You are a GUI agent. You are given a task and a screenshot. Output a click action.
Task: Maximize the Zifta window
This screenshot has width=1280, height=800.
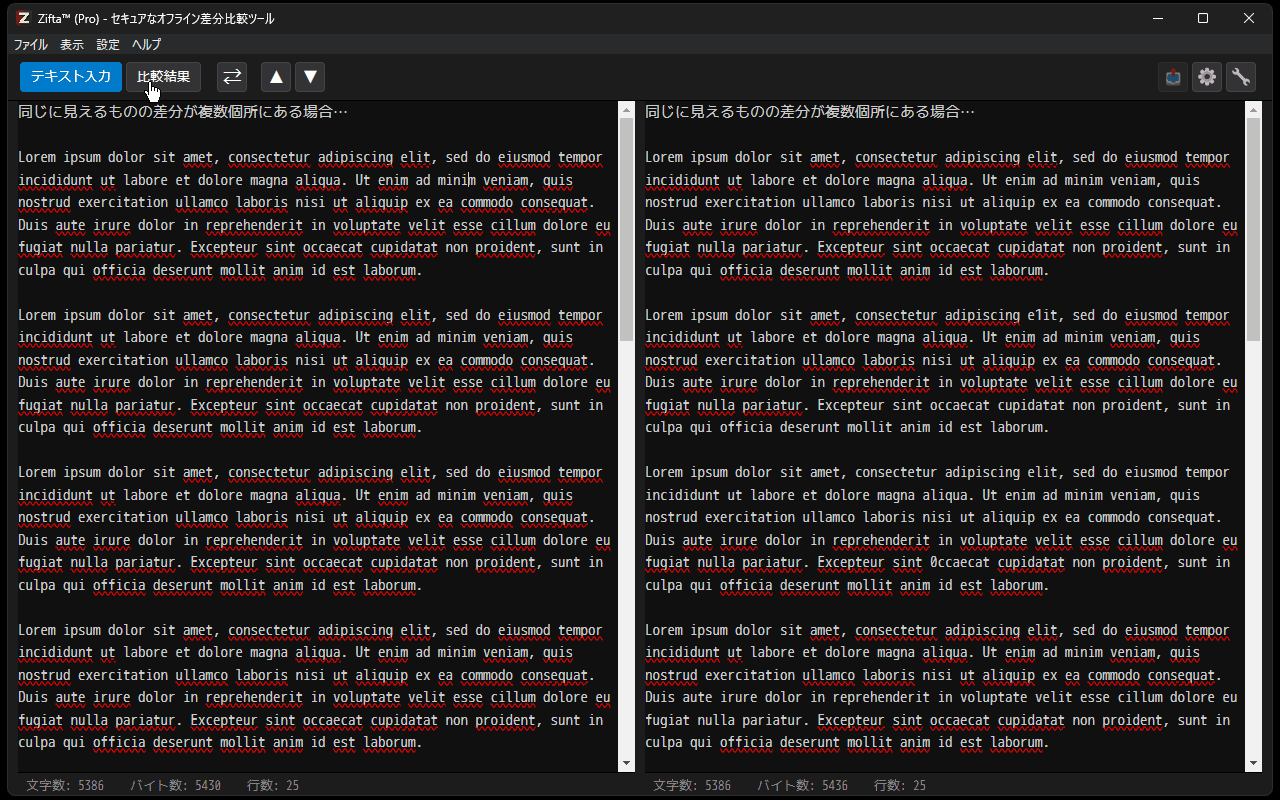pyautogui.click(x=1203, y=18)
